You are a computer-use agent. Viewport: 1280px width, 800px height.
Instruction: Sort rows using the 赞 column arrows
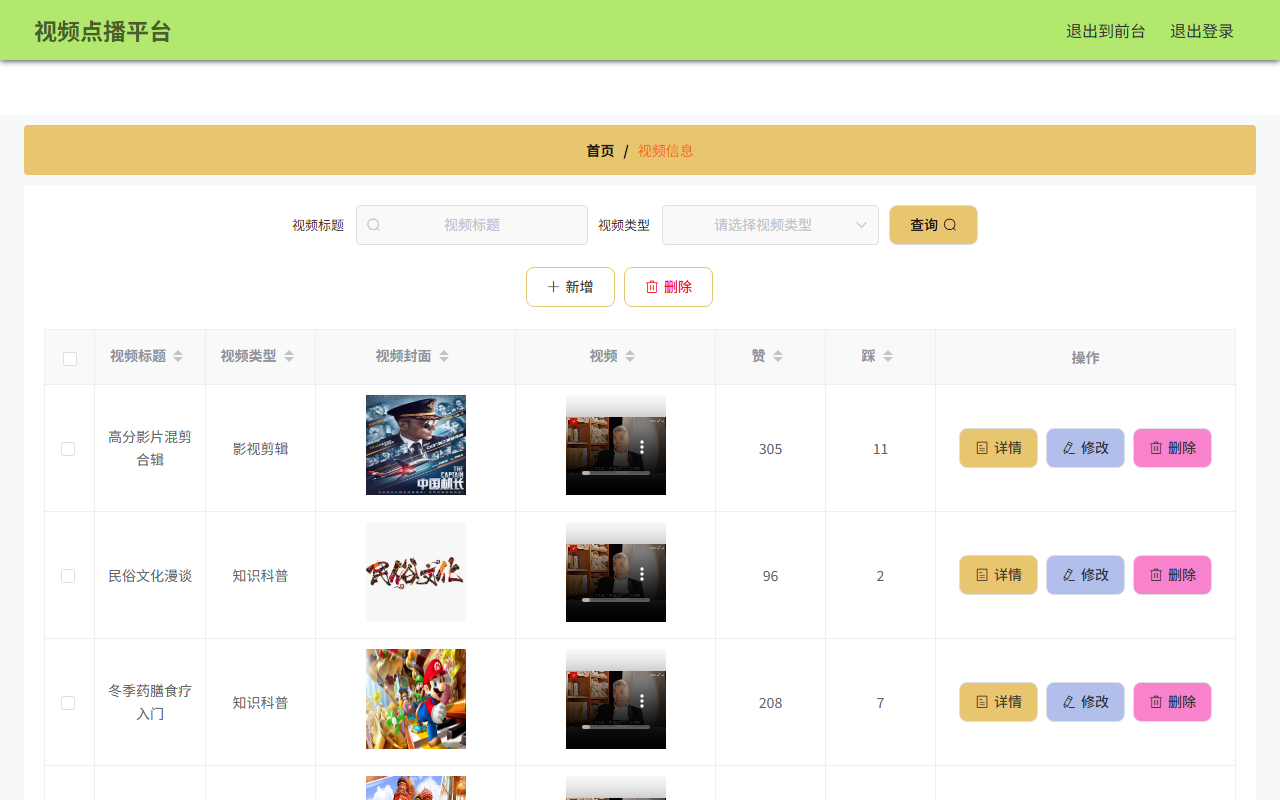[x=778, y=357]
